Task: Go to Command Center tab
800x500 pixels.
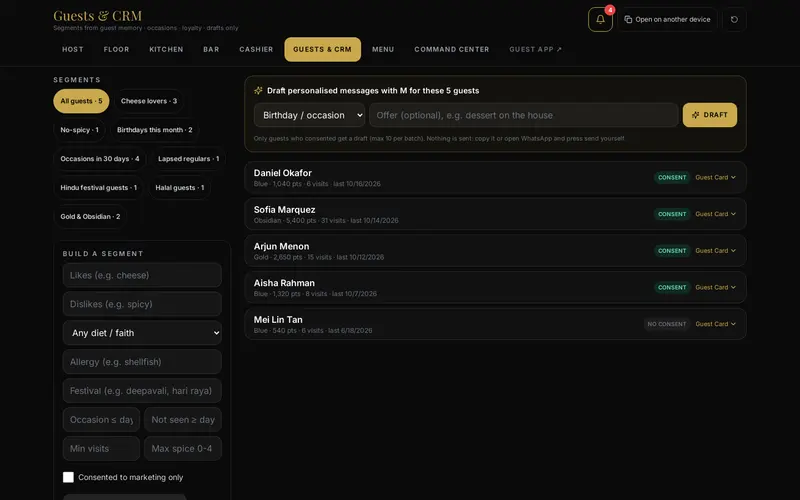Action: 452,49
